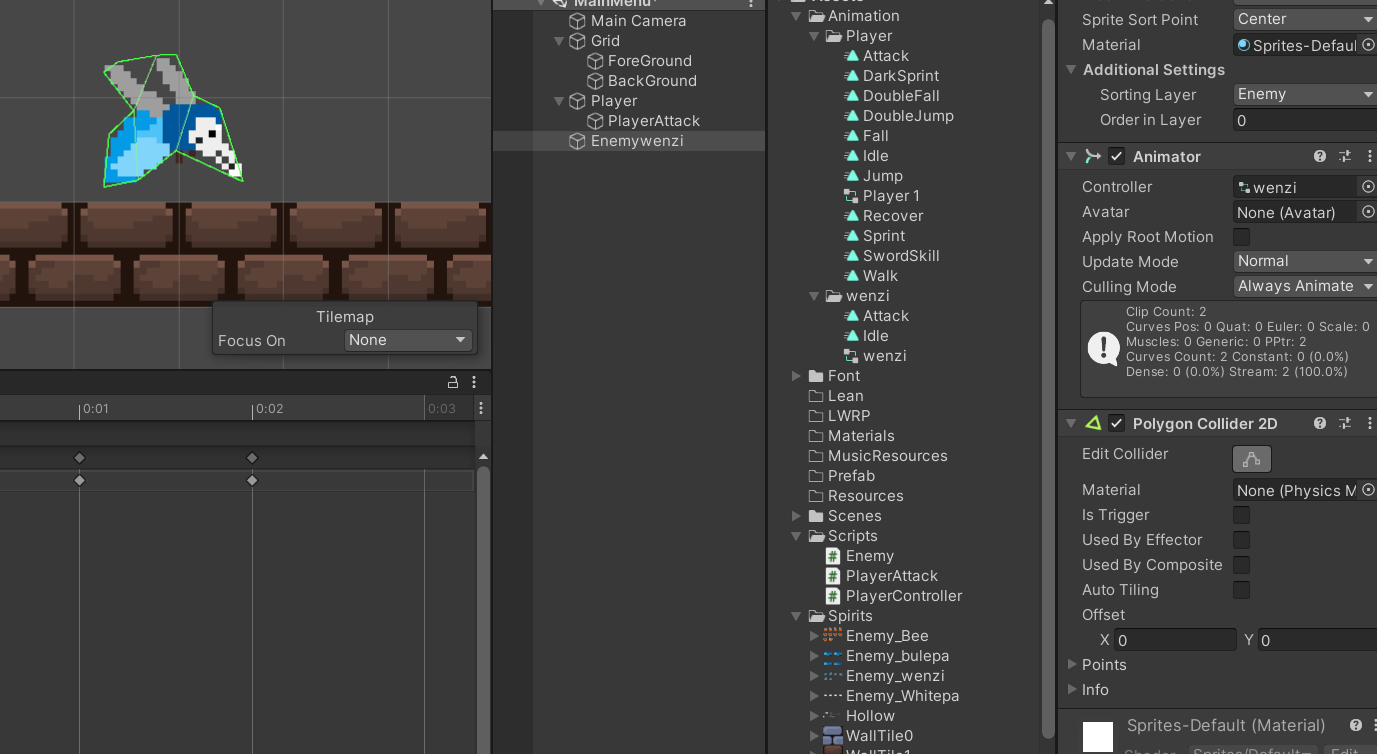Collapse the Grid hierarchy item
The image size is (1377, 754).
559,41
